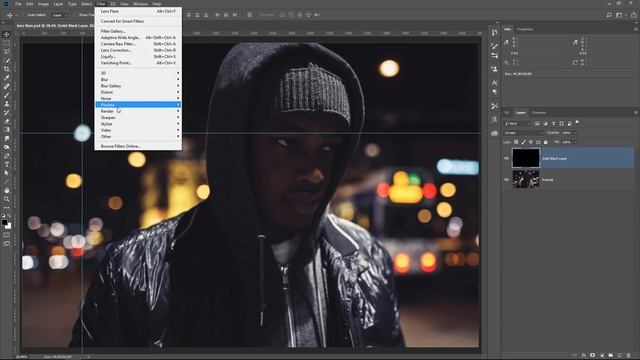
Task: Select the Hand tool
Action: (7, 190)
